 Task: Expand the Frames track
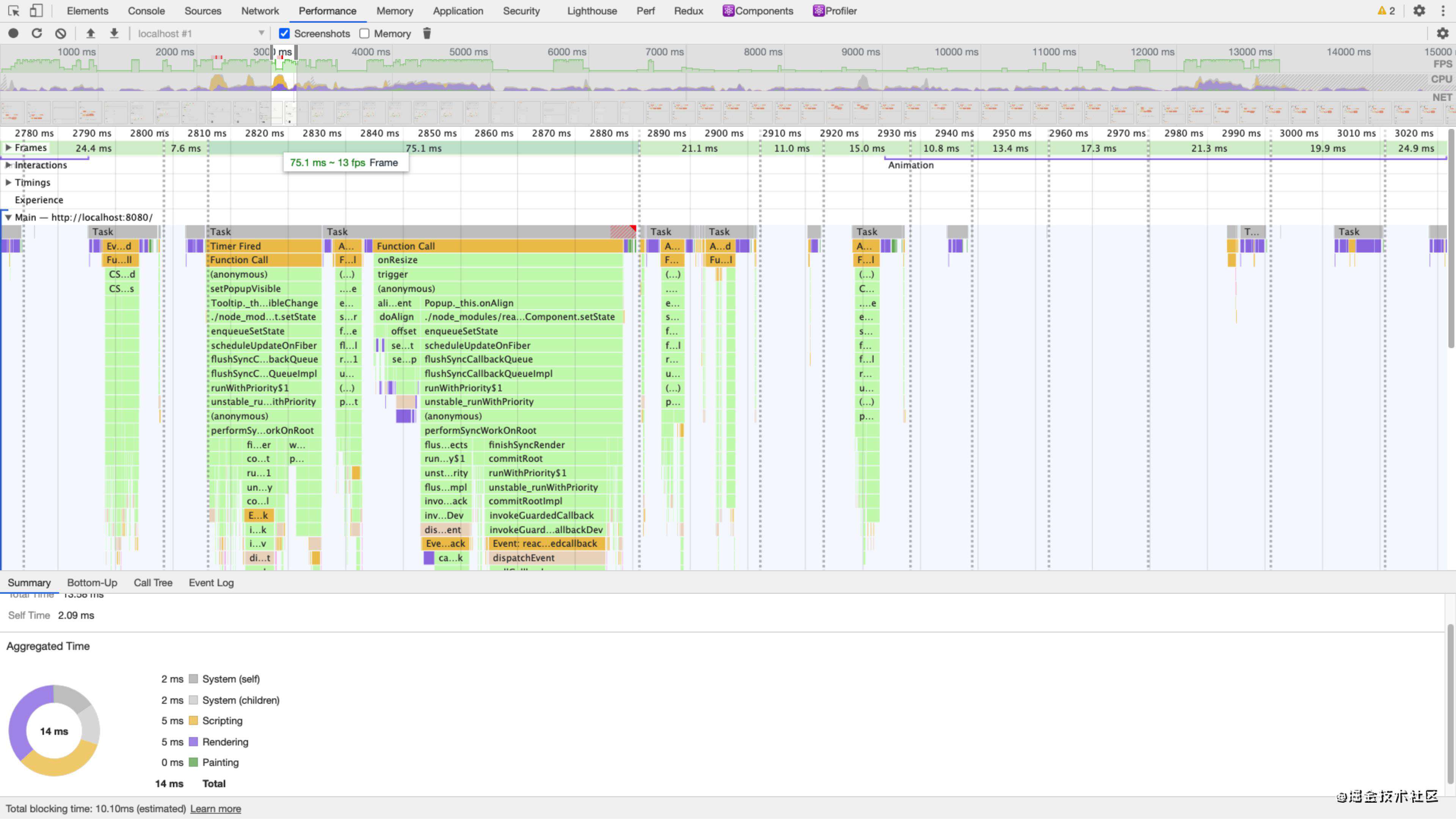[x=8, y=147]
